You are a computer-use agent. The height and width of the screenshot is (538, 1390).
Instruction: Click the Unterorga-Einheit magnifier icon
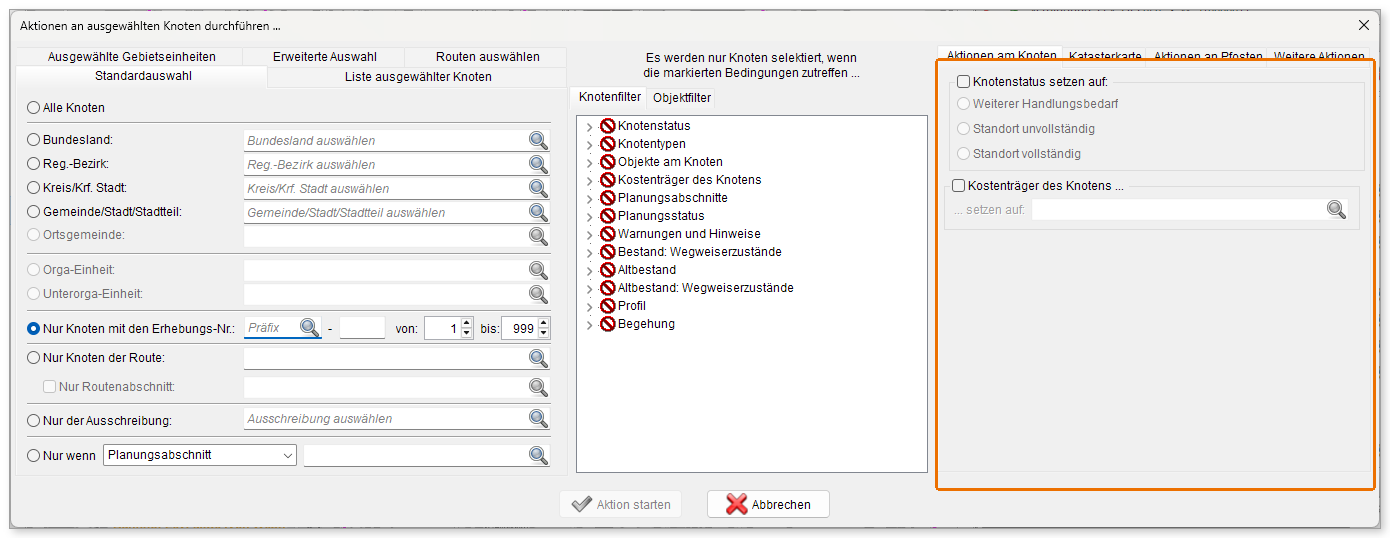point(538,295)
